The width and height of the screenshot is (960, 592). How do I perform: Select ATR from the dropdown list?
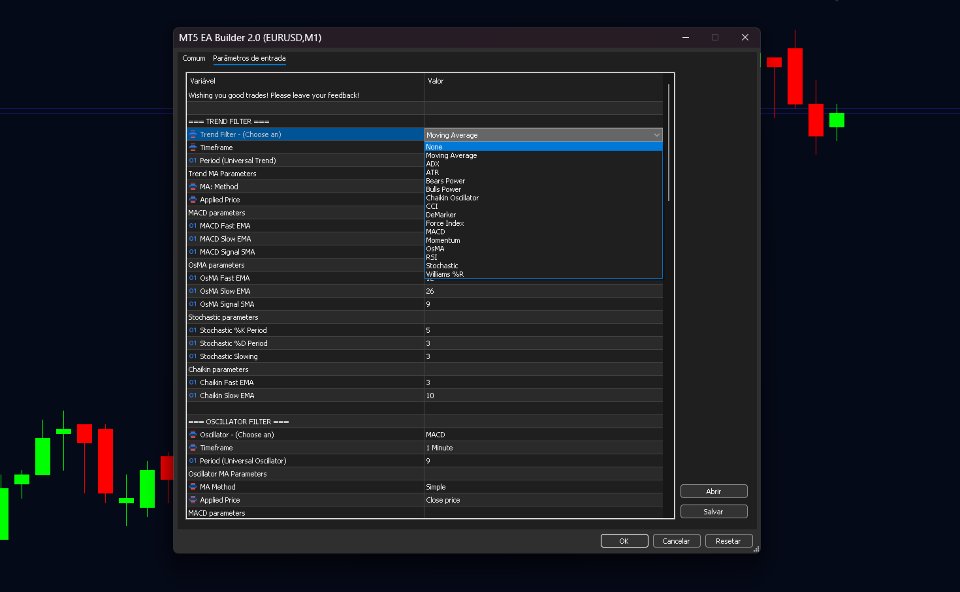pos(543,173)
